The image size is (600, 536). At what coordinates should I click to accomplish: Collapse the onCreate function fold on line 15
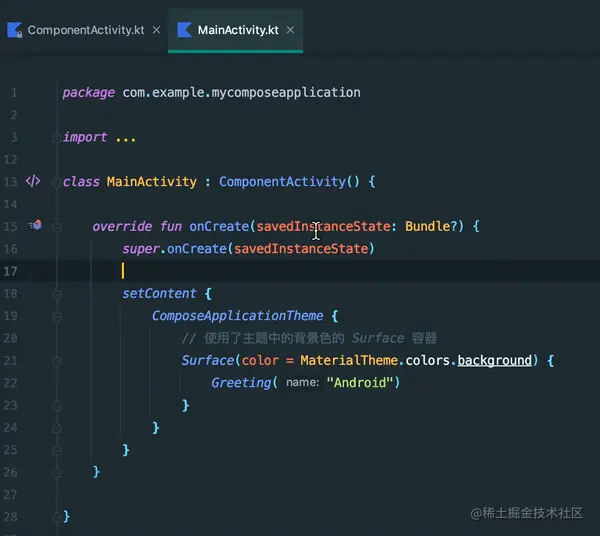[x=57, y=228]
